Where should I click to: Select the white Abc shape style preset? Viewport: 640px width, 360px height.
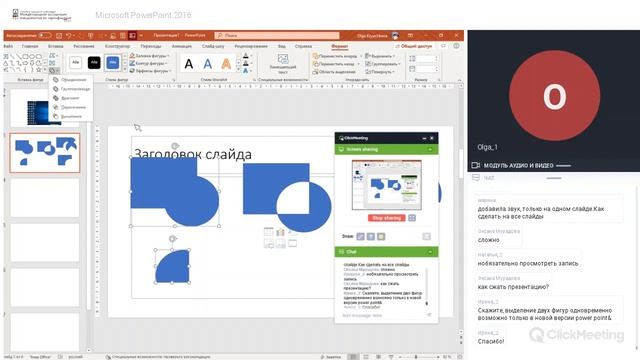[x=76, y=62]
